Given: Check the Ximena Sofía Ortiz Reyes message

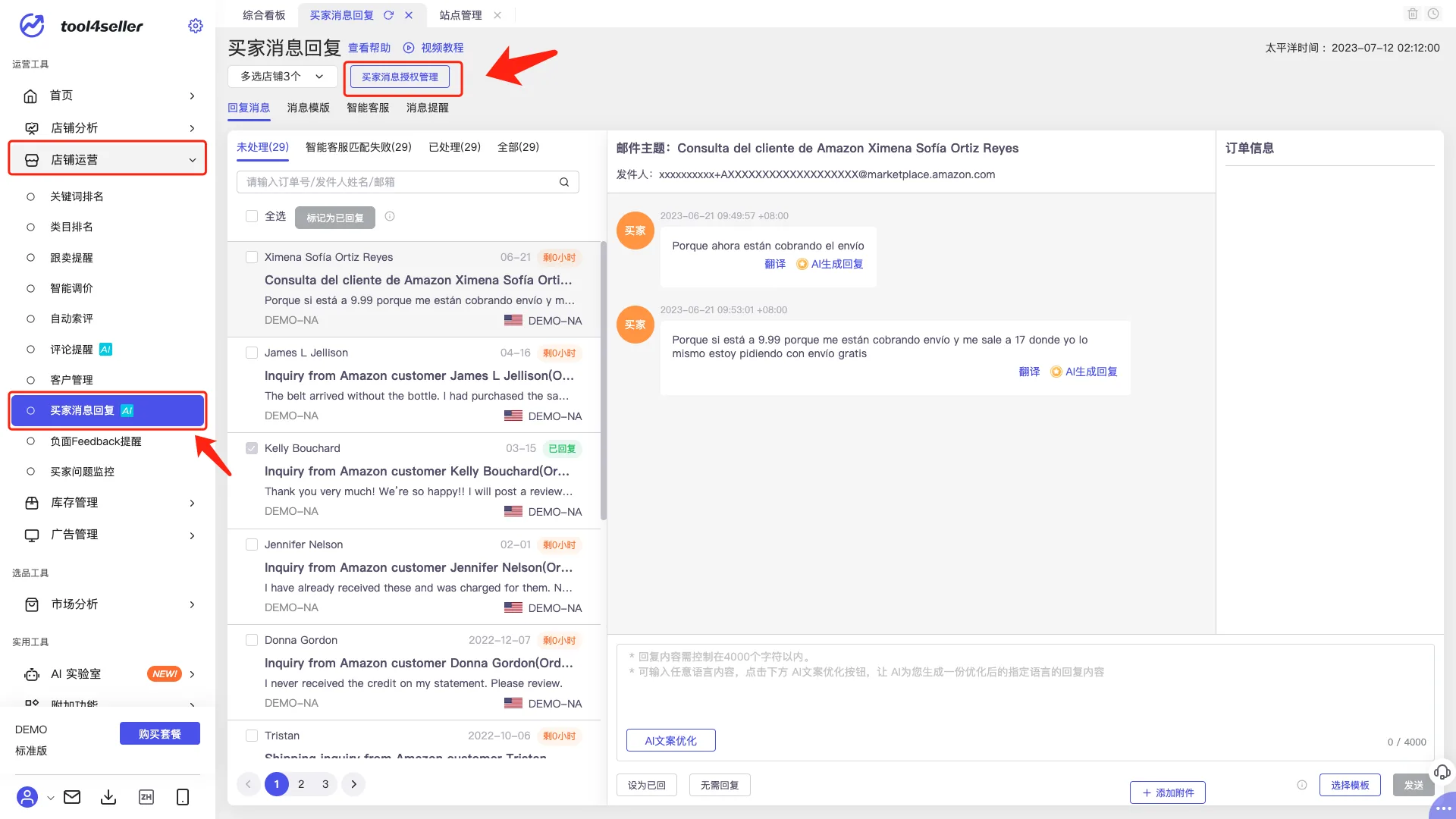Looking at the screenshot, I should pos(252,257).
